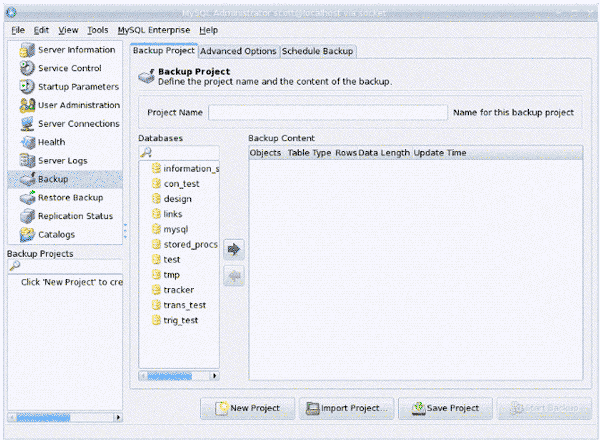The height and width of the screenshot is (440, 600).
Task: Open the Tools menu
Action: coord(98,30)
